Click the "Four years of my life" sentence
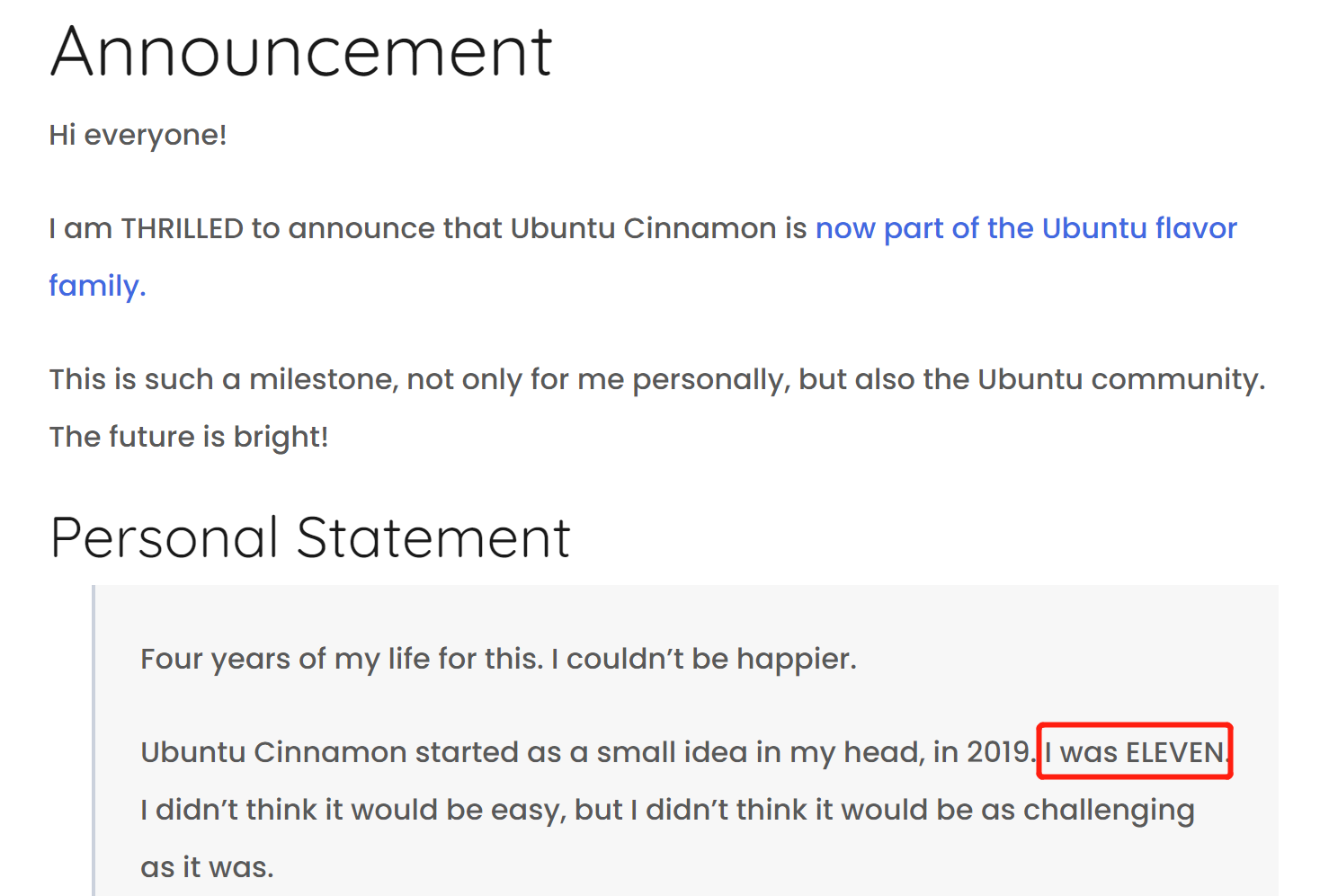The height and width of the screenshot is (896, 1320). click(x=342, y=659)
